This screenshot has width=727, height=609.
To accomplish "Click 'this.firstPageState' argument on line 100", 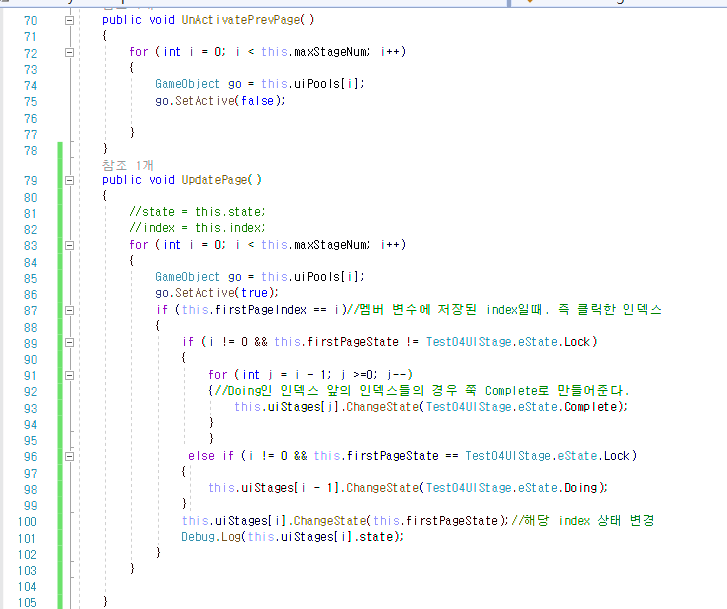I will [435, 521].
